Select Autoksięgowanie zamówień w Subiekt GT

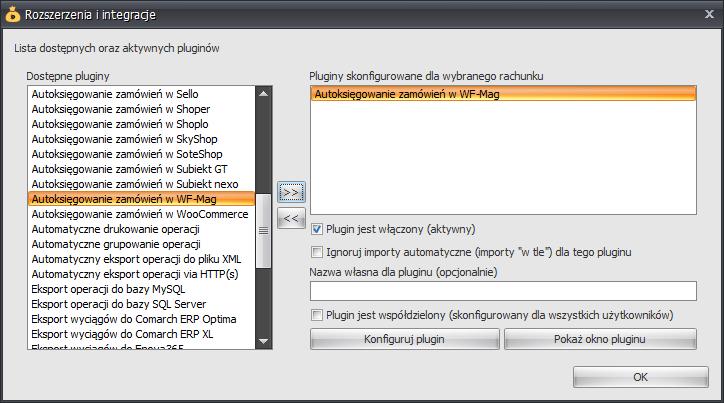point(141,169)
